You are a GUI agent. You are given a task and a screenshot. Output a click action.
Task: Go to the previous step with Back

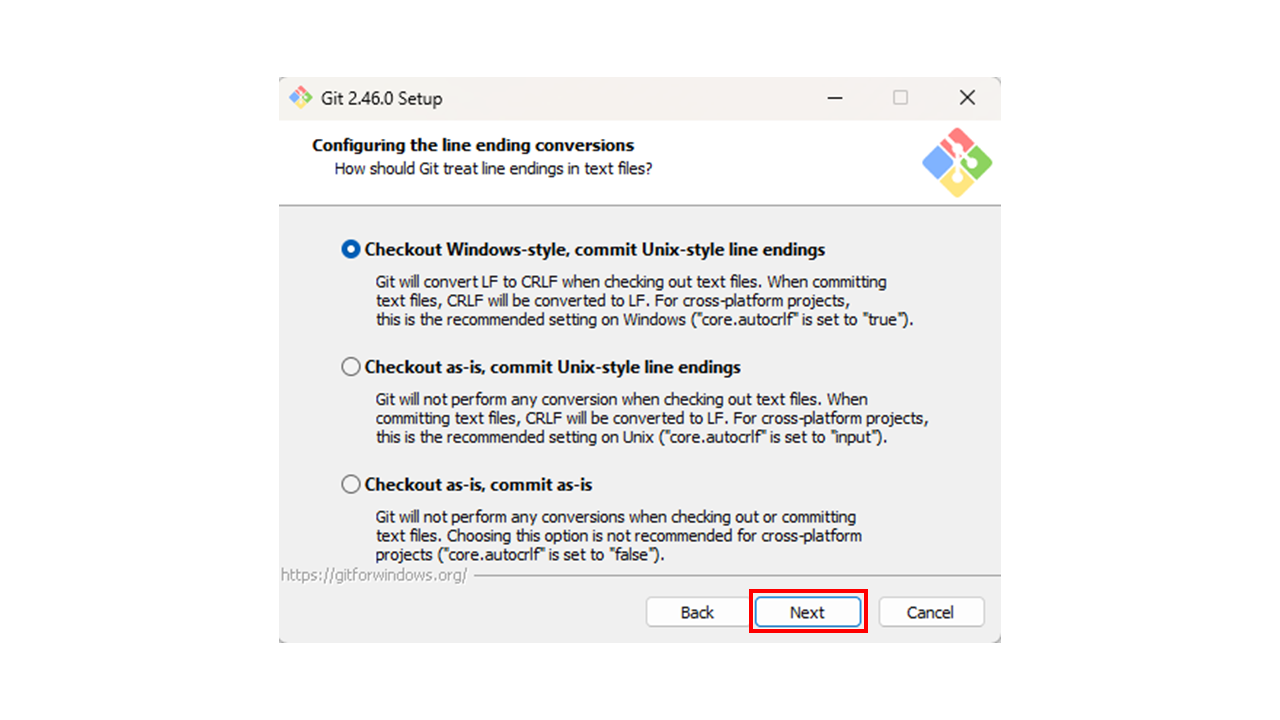point(697,612)
